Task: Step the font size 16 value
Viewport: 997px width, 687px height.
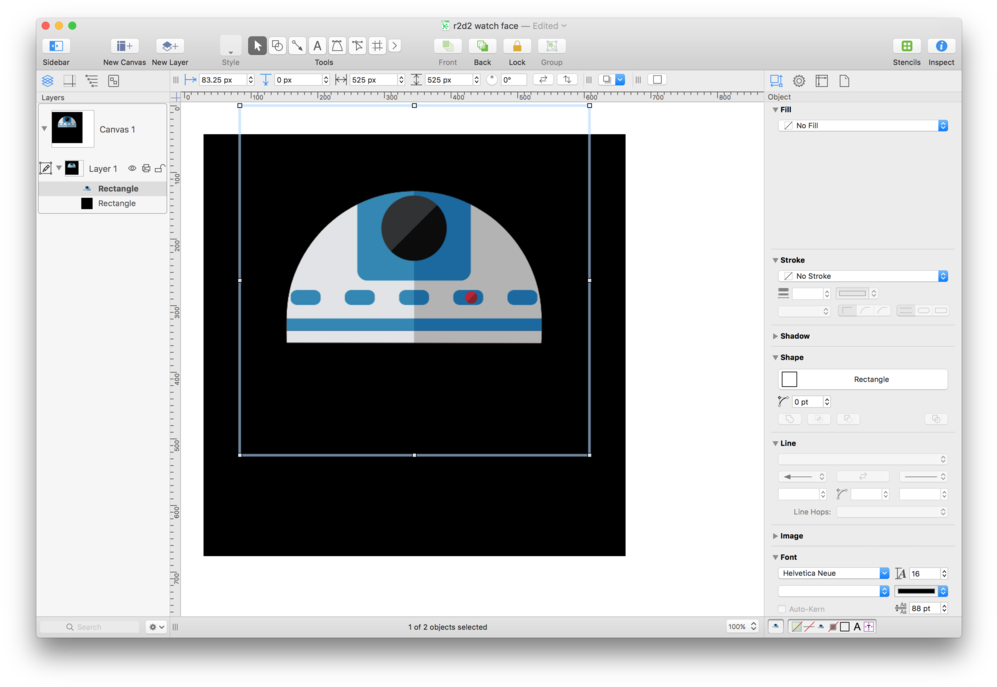Action: [944, 573]
